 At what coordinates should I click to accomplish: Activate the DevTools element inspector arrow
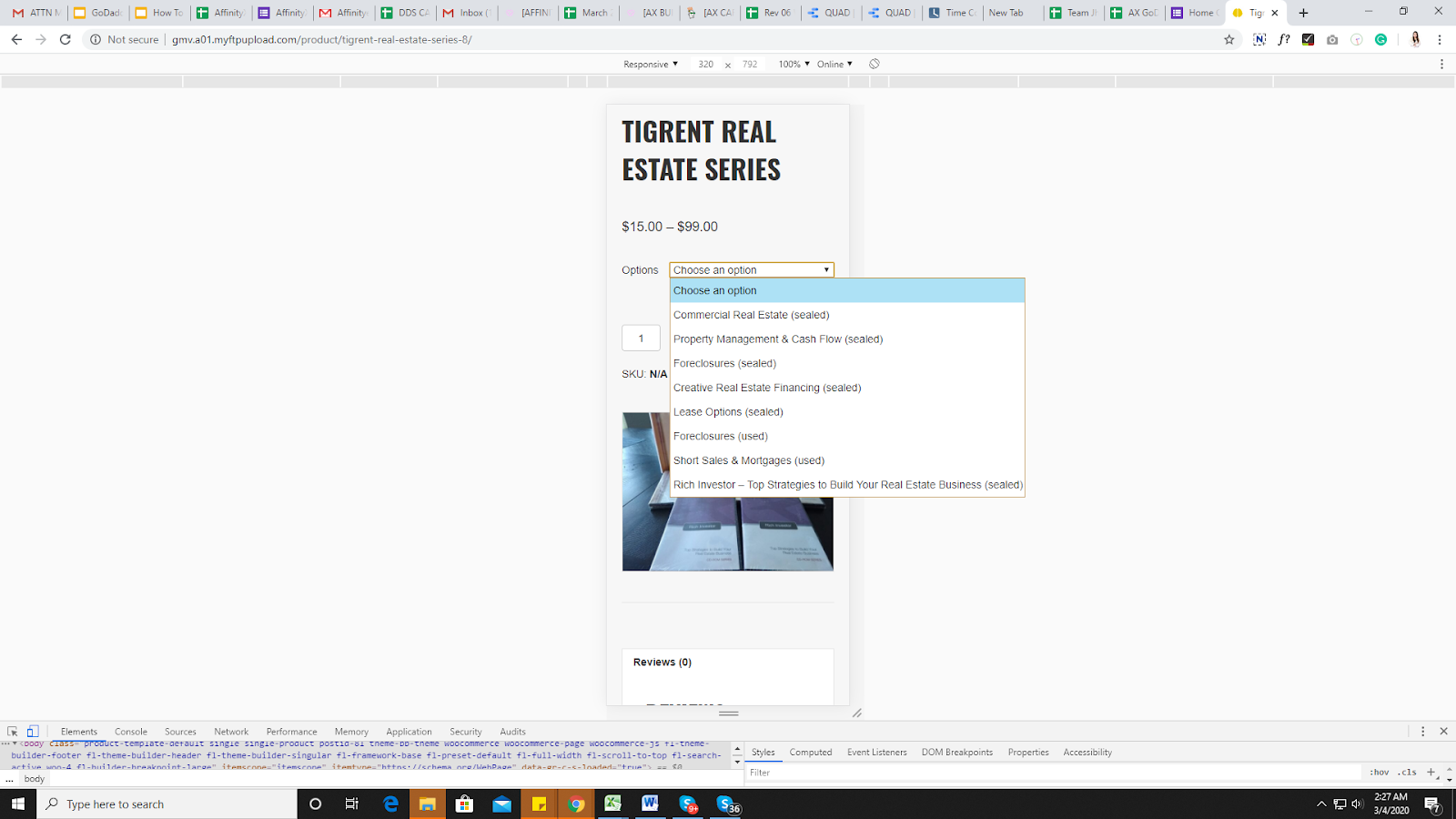[x=13, y=732]
